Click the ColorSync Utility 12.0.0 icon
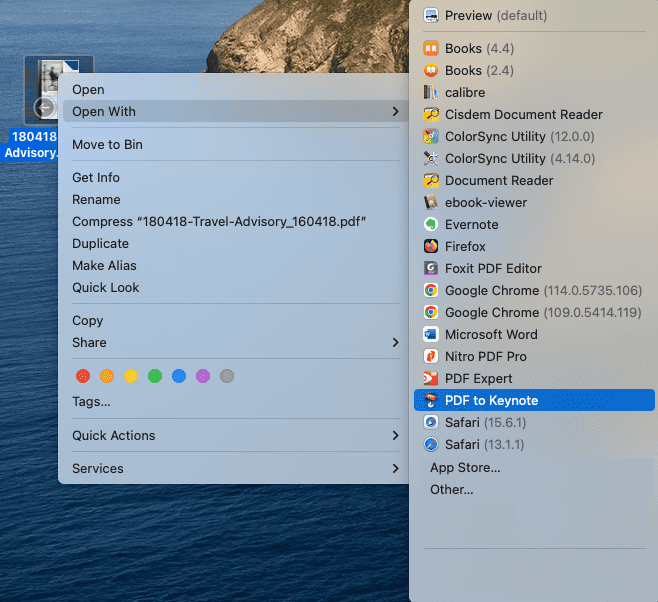658x602 pixels. tap(431, 136)
